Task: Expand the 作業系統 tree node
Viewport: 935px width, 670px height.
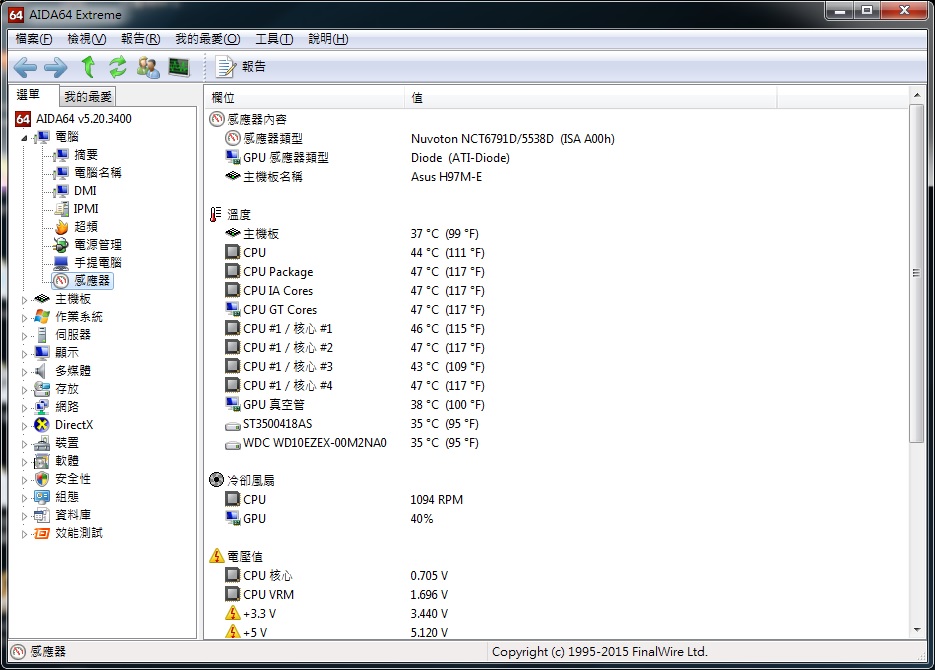Action: (24, 318)
